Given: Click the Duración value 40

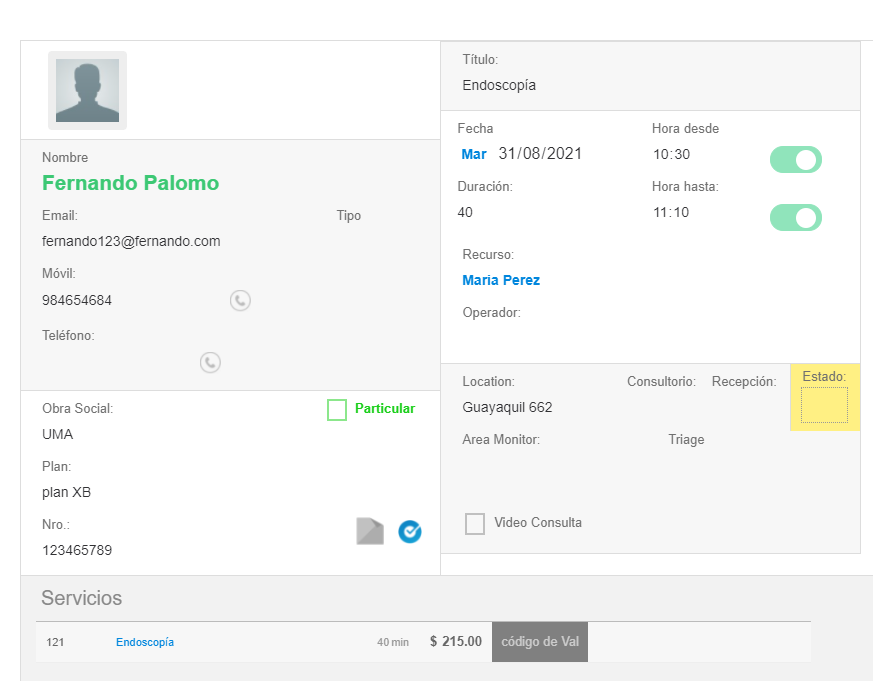Looking at the screenshot, I should pos(465,213).
